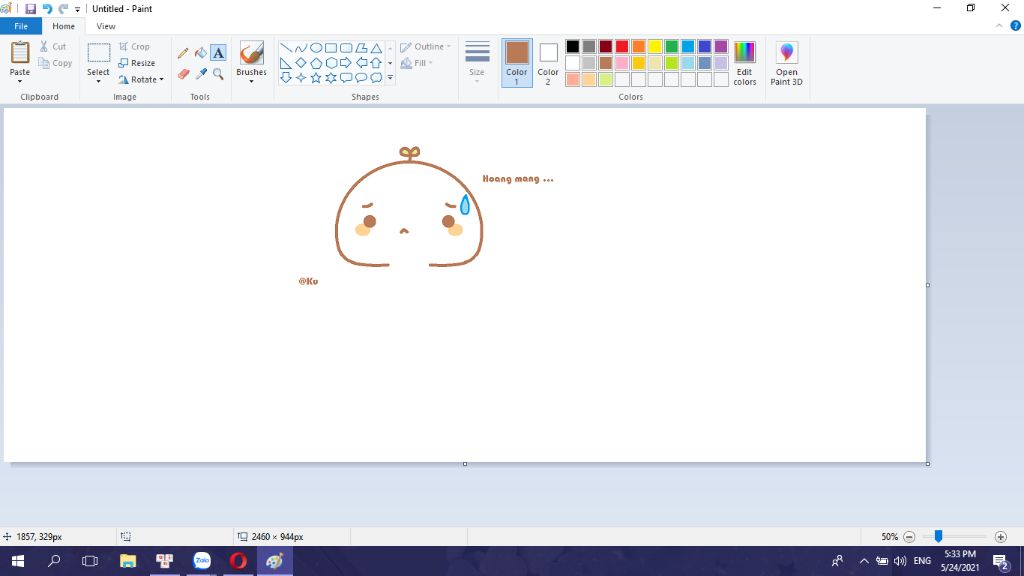This screenshot has width=1024, height=576.
Task: Click the ENG language indicator
Action: click(922, 561)
